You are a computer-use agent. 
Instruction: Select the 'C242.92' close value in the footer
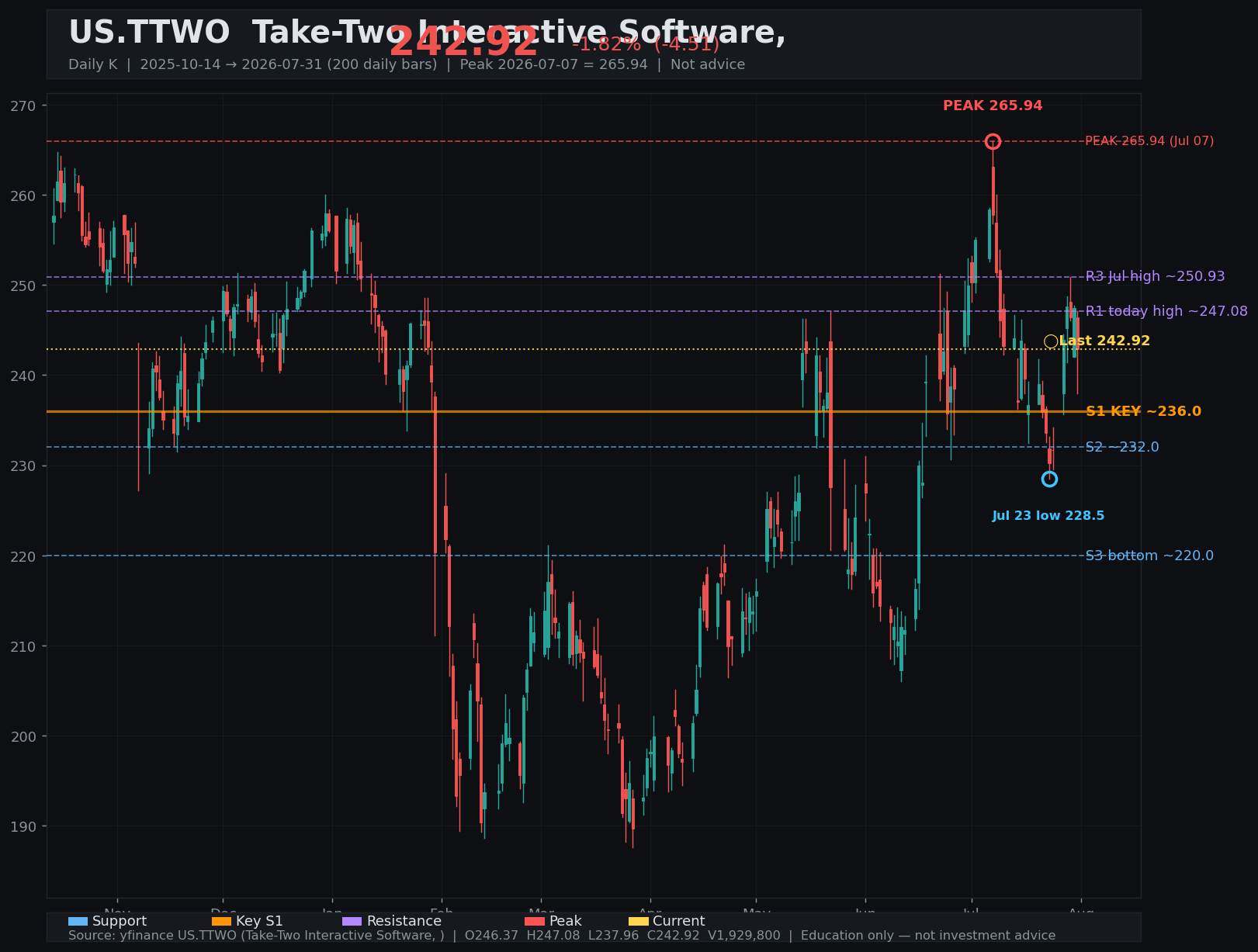674,936
